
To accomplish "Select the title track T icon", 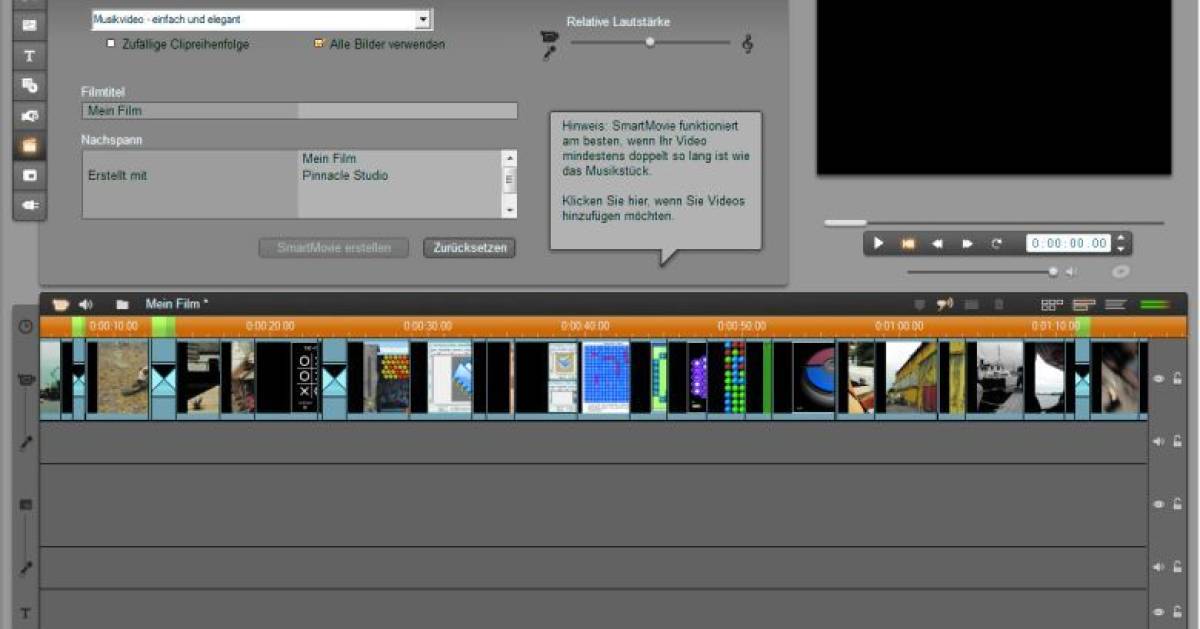I will point(26,612).
